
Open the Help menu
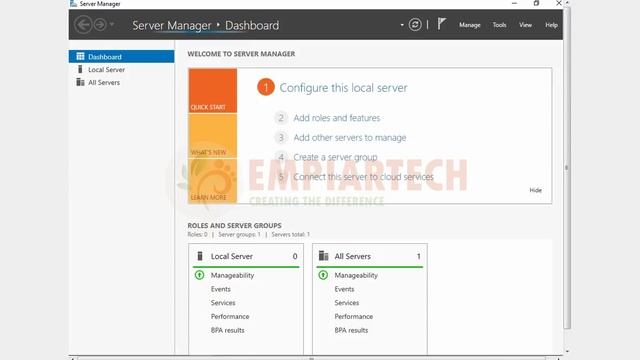551,25
